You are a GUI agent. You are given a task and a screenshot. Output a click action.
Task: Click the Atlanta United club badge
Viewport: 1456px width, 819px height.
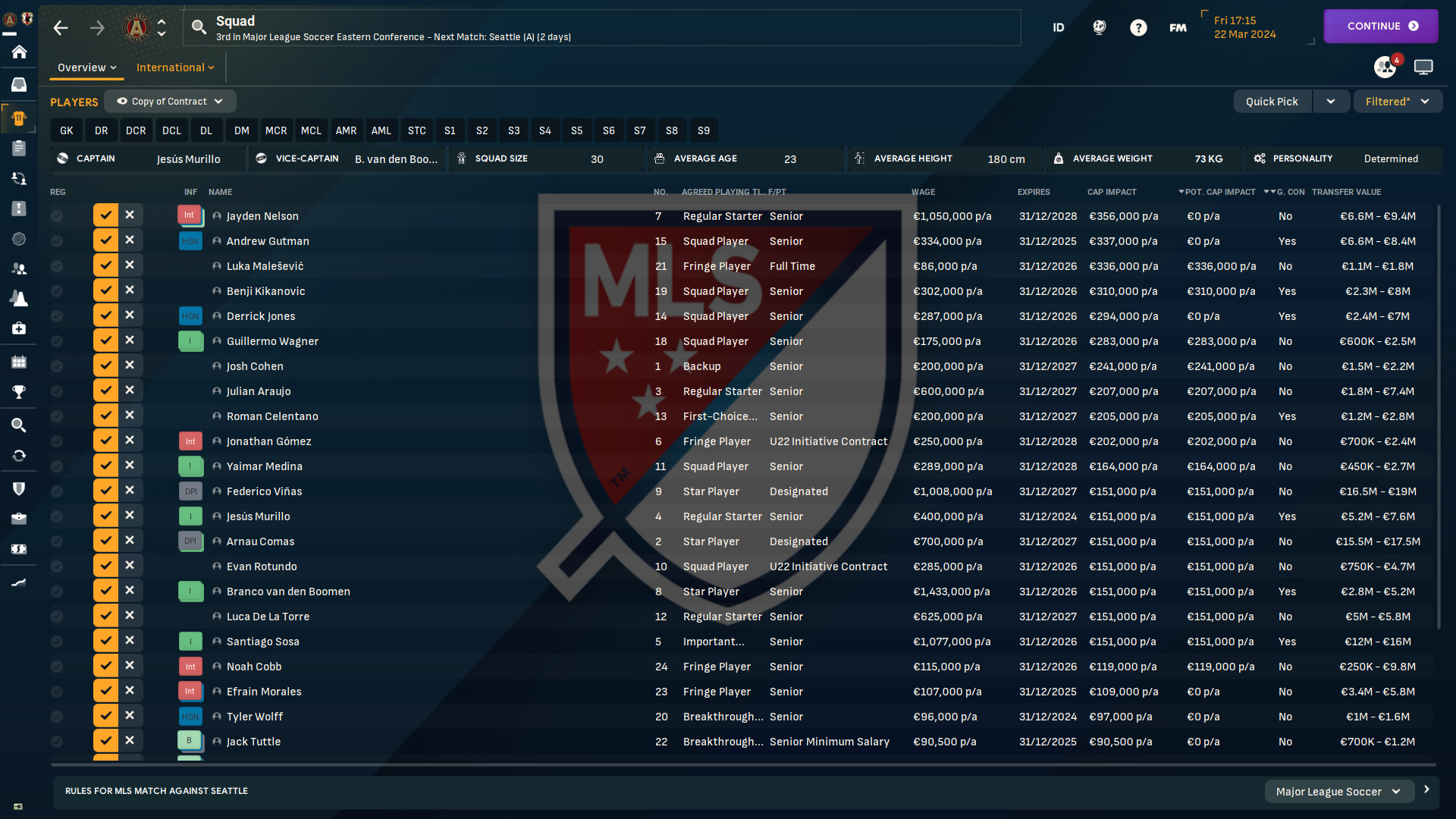point(136,28)
